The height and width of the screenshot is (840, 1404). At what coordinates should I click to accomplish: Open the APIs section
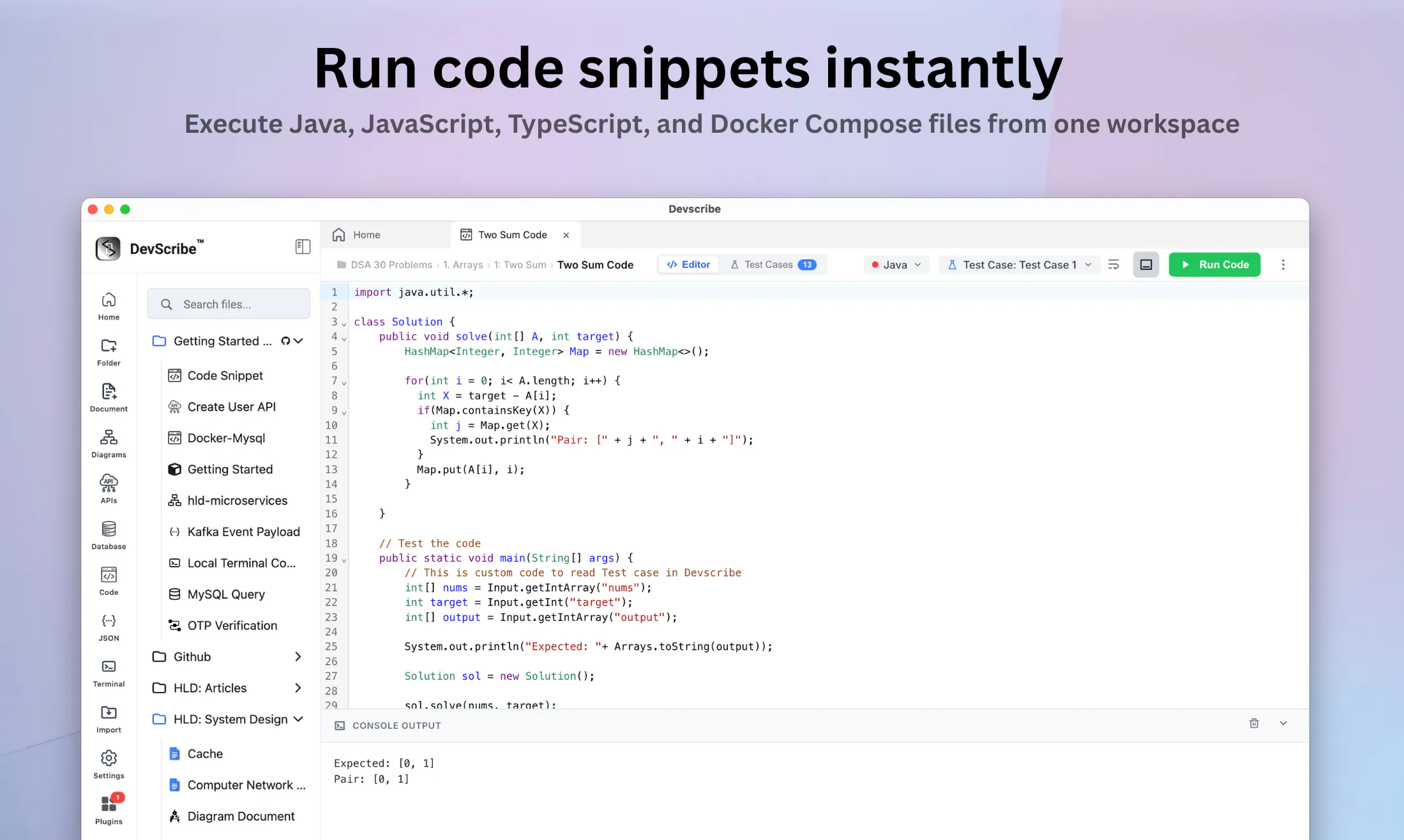[x=109, y=490]
